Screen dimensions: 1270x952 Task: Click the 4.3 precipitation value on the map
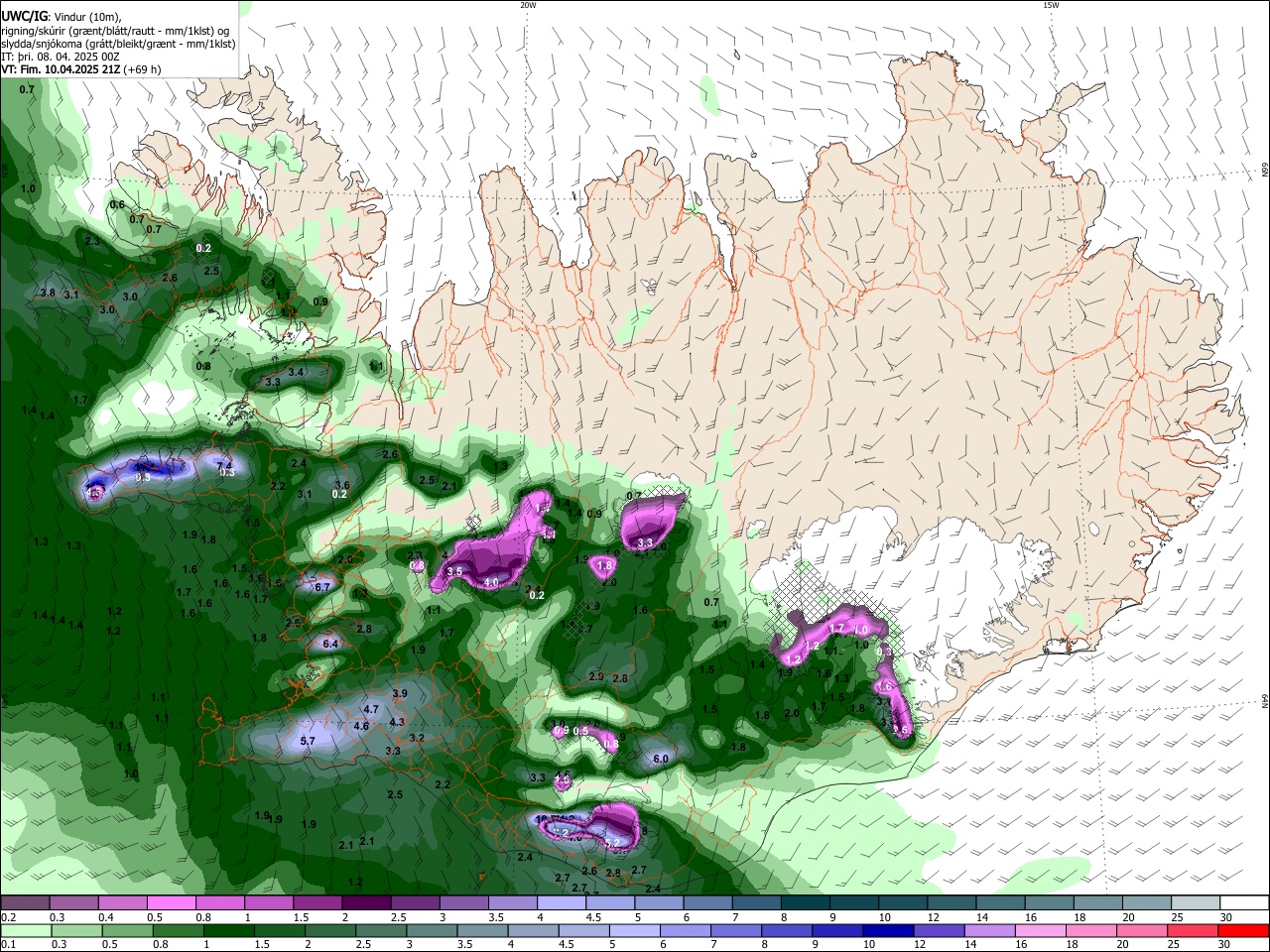(x=397, y=722)
